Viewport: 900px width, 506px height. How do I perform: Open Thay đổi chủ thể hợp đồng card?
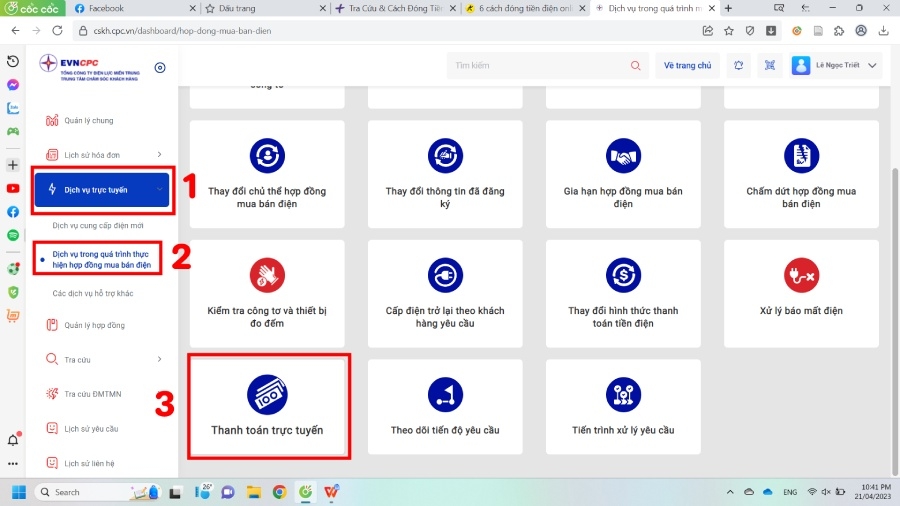[267, 174]
